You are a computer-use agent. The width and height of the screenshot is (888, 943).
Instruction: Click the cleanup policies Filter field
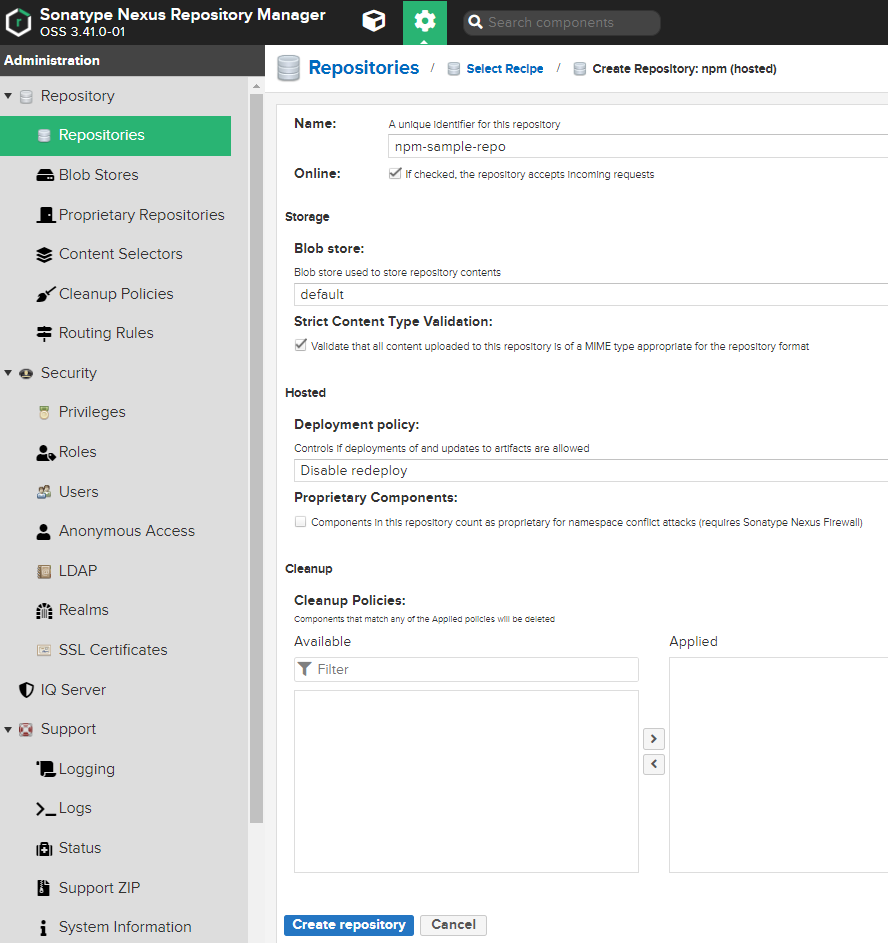pos(466,669)
